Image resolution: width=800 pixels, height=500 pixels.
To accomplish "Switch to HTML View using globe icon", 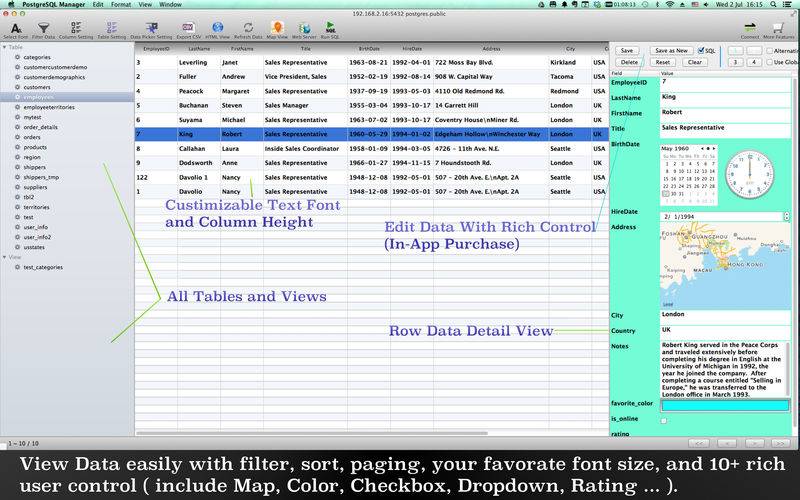I will (217, 27).
